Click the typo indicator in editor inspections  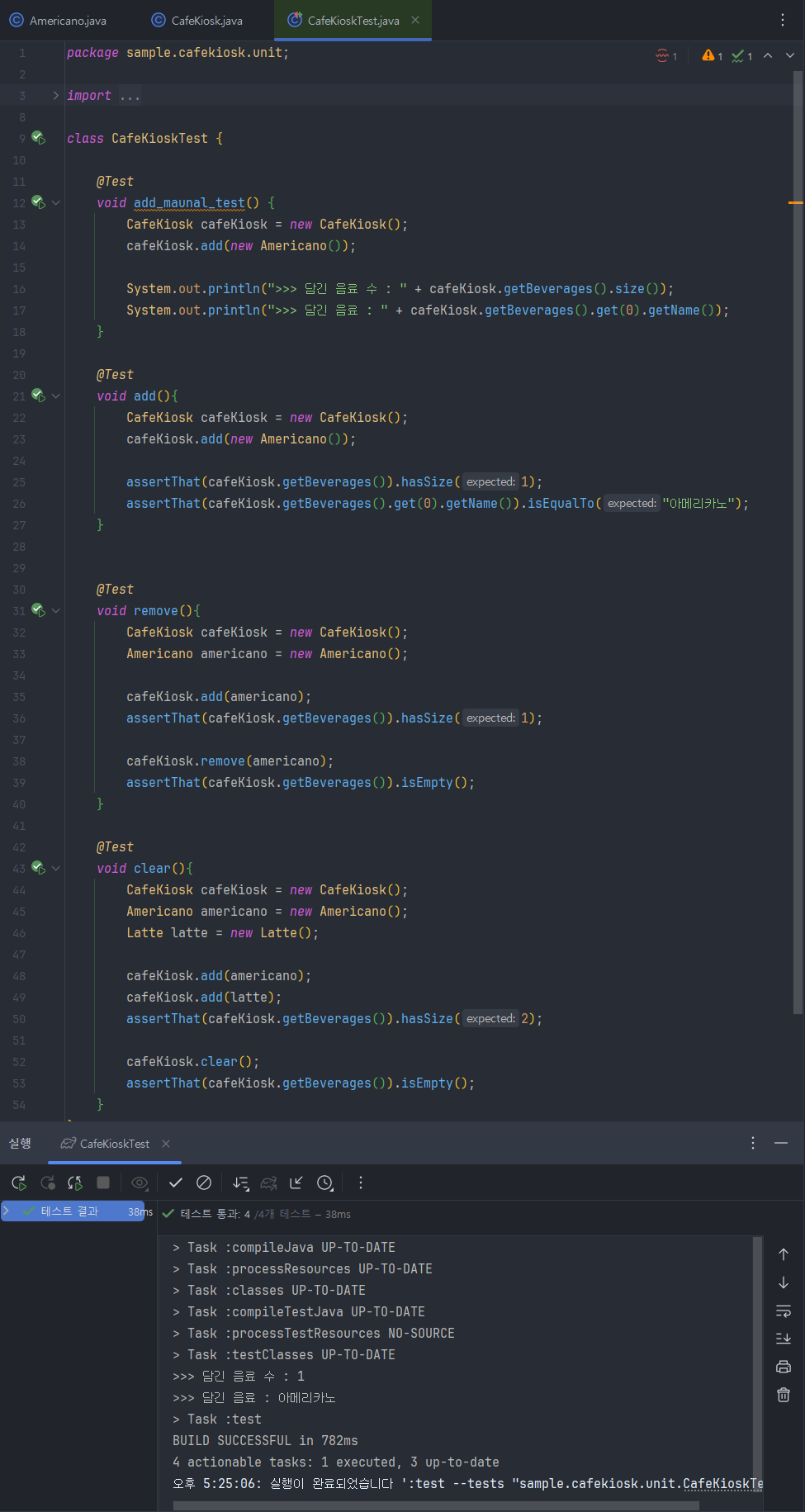(x=666, y=55)
